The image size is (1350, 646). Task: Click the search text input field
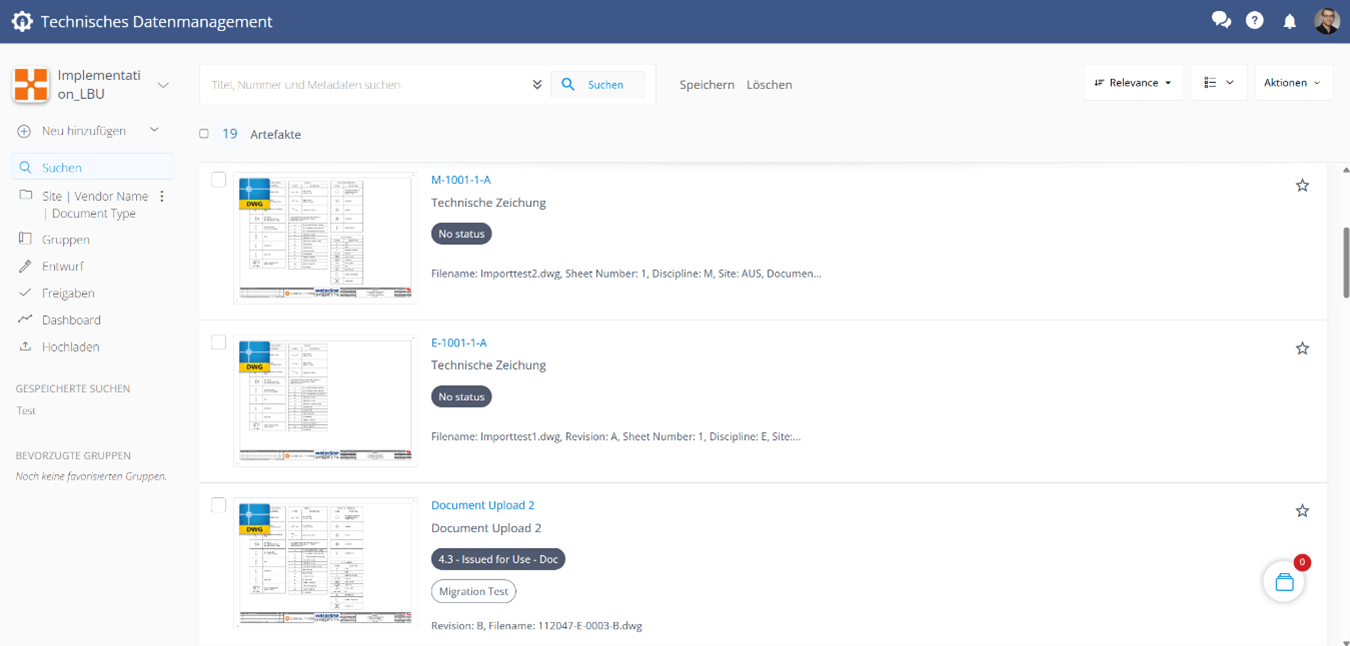tap(365, 85)
